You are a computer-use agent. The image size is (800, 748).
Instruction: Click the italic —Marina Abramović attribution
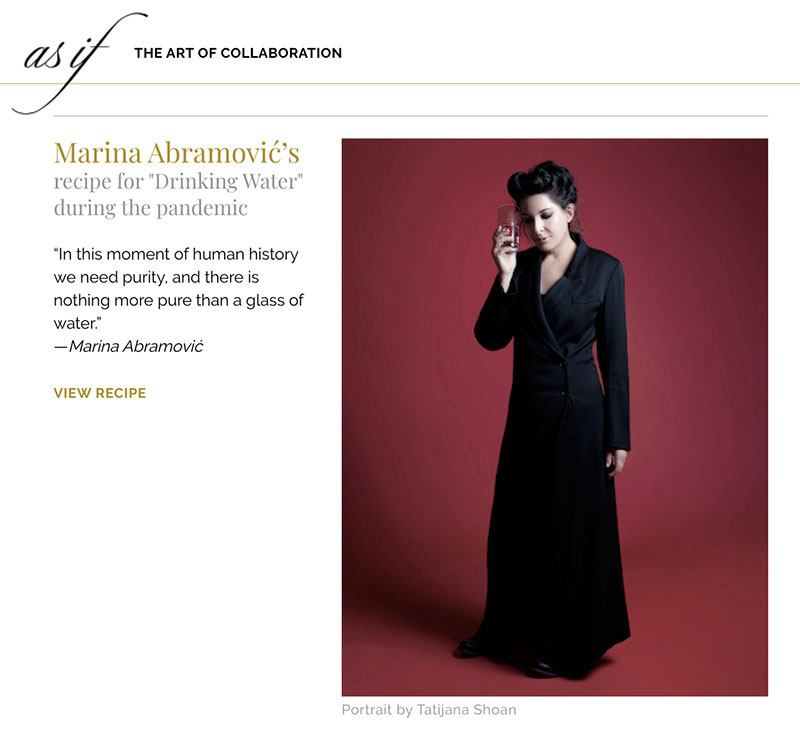[x=129, y=346]
